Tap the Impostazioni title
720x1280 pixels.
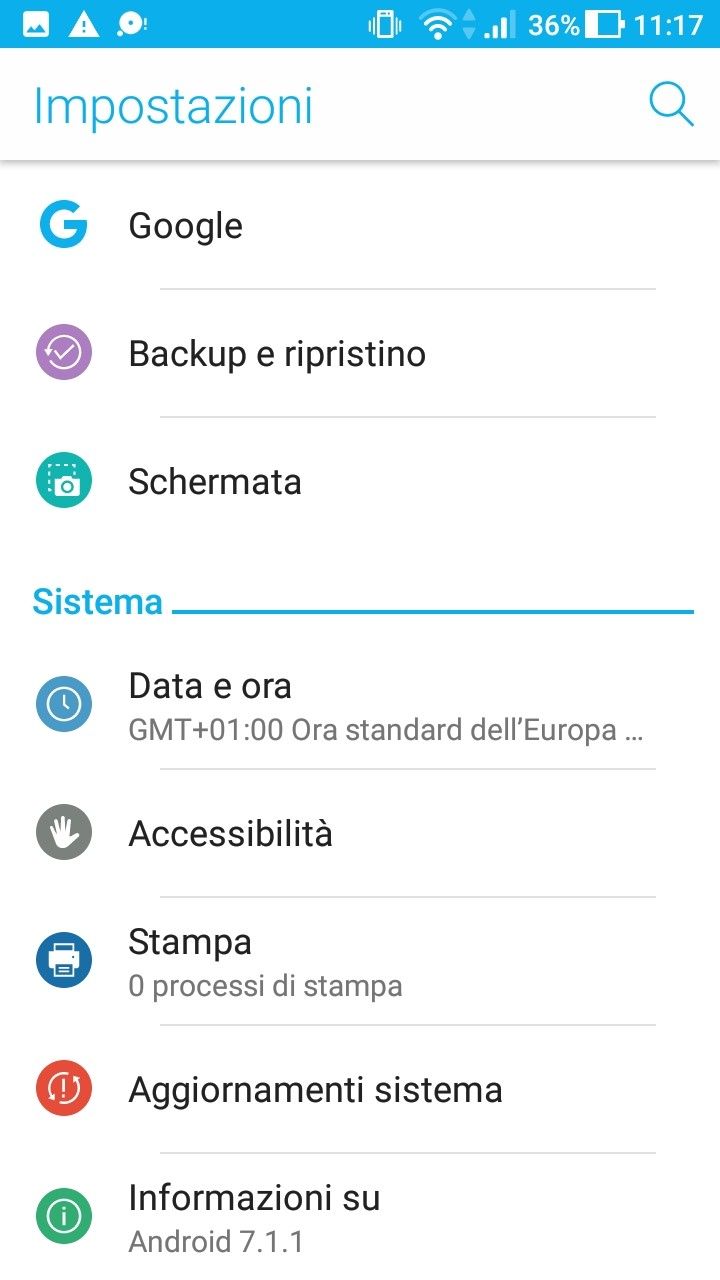173,106
